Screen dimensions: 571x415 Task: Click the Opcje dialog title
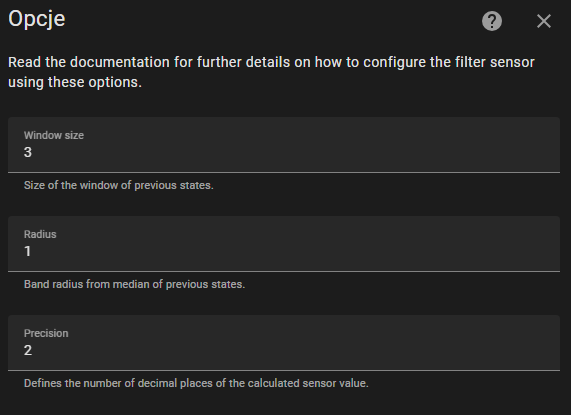(37, 19)
